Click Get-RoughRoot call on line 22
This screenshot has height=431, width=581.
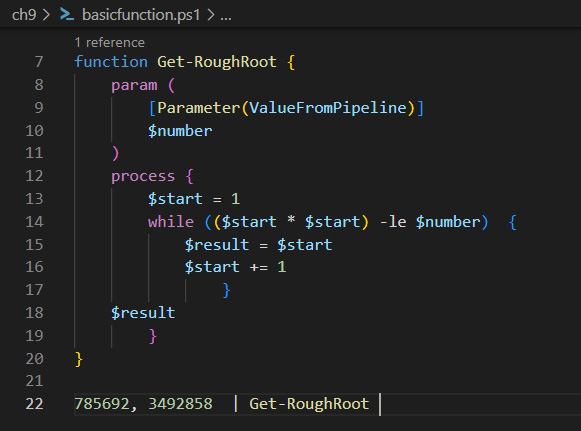click(309, 404)
